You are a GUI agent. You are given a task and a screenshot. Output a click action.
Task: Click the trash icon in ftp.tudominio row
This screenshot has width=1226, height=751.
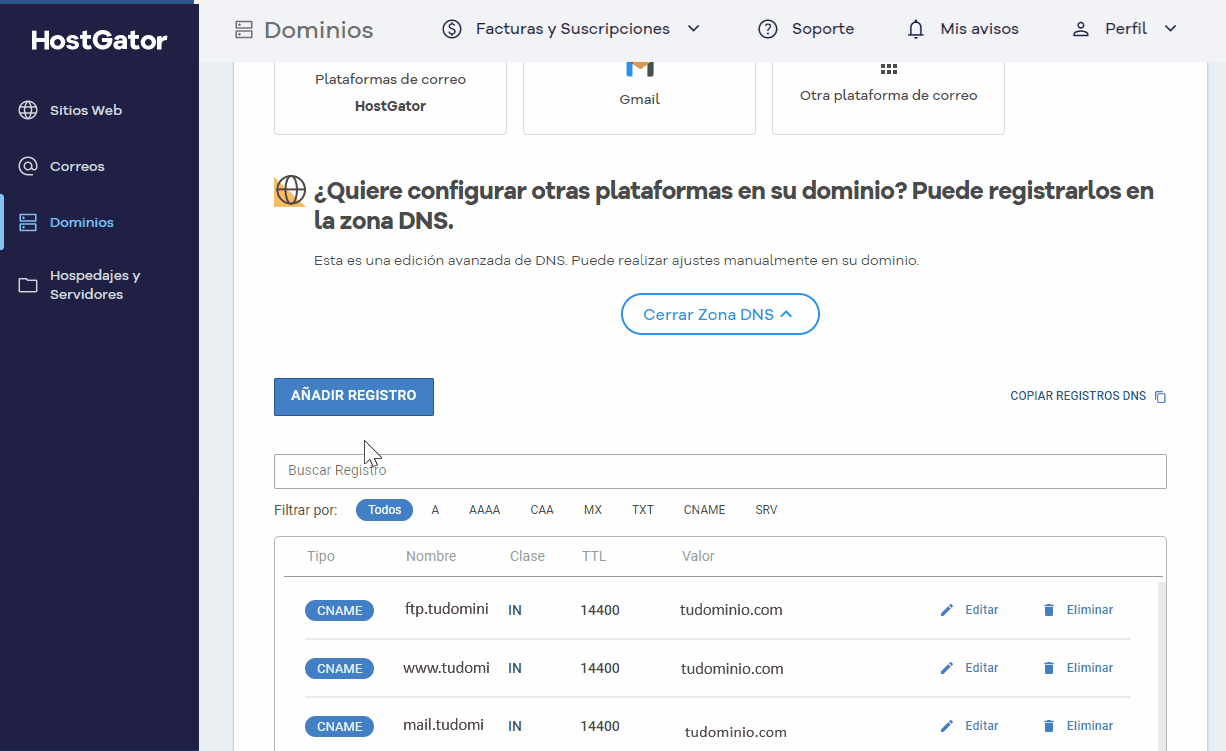click(1049, 610)
